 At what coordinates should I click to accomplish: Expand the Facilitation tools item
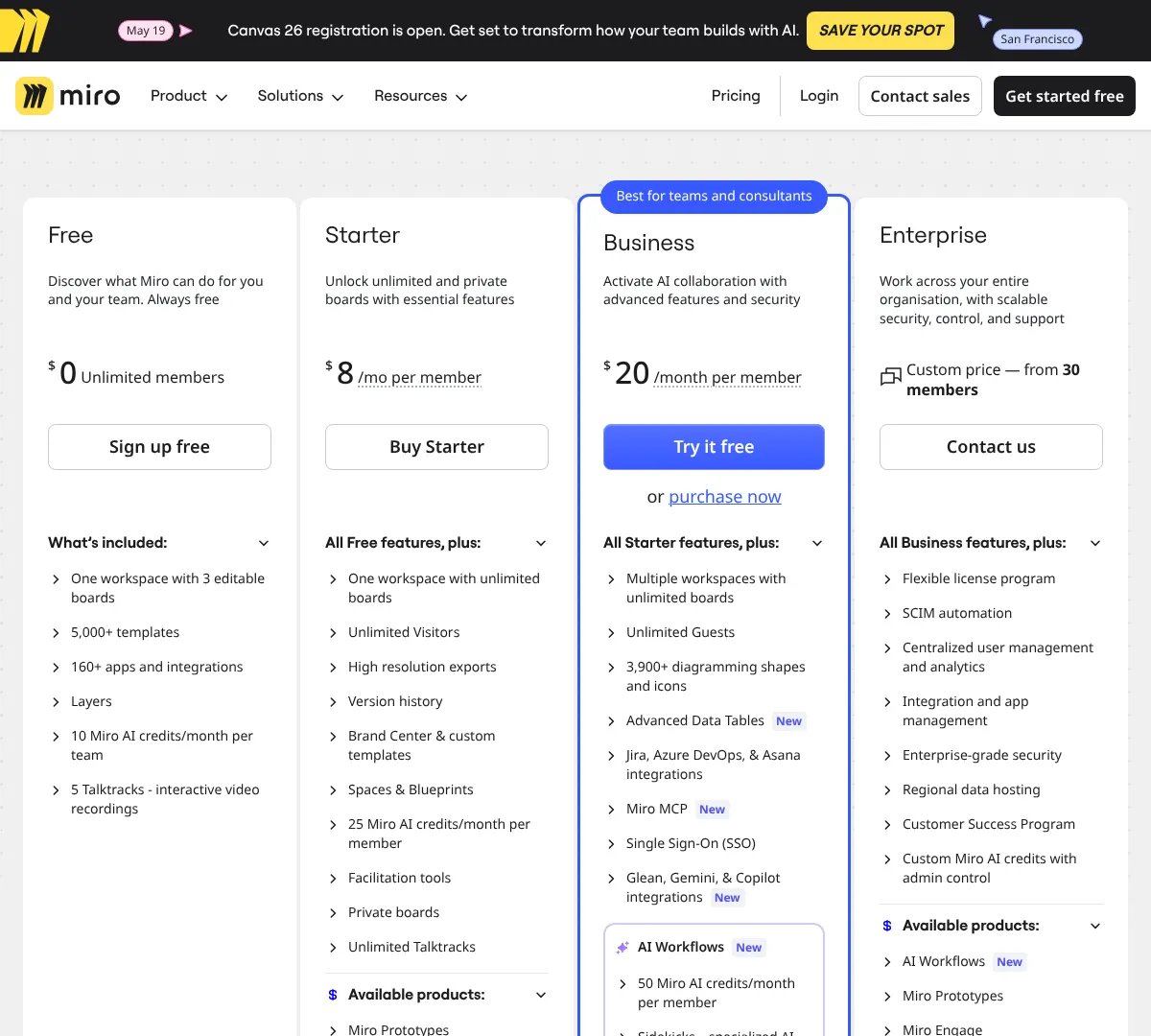(x=436, y=878)
